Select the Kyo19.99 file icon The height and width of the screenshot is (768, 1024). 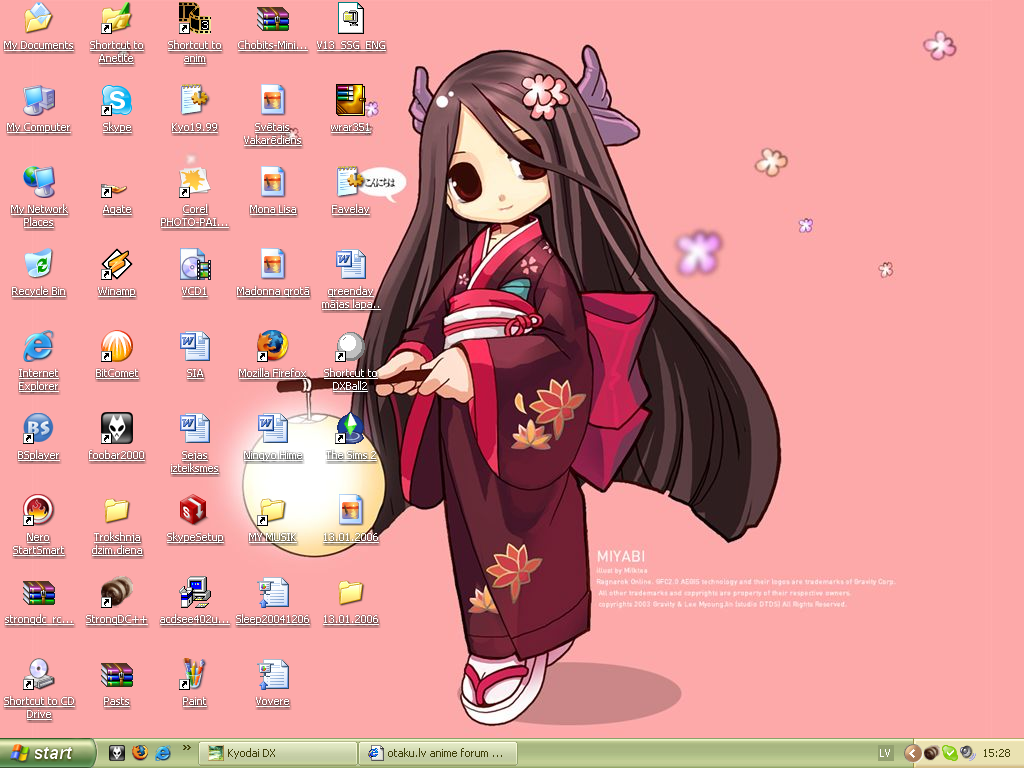pos(195,101)
